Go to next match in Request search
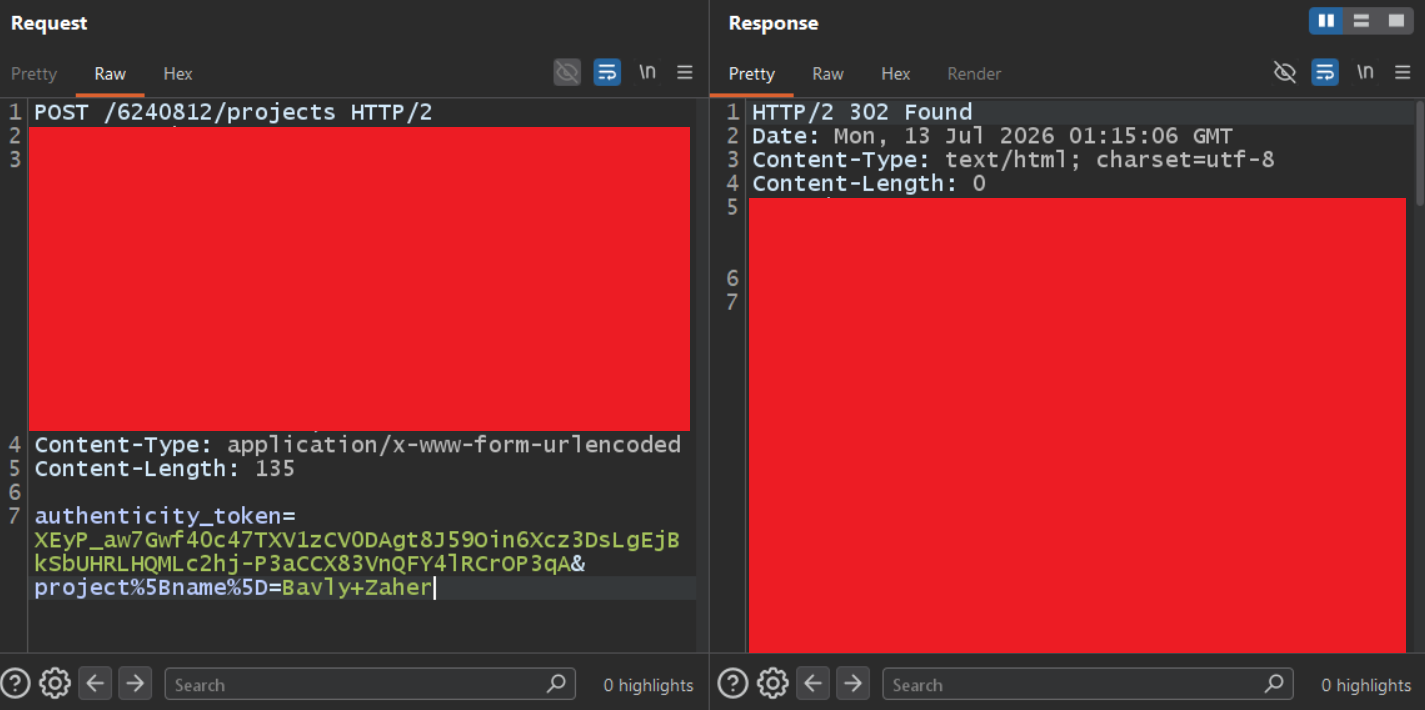The height and width of the screenshot is (710, 1425). (x=135, y=683)
